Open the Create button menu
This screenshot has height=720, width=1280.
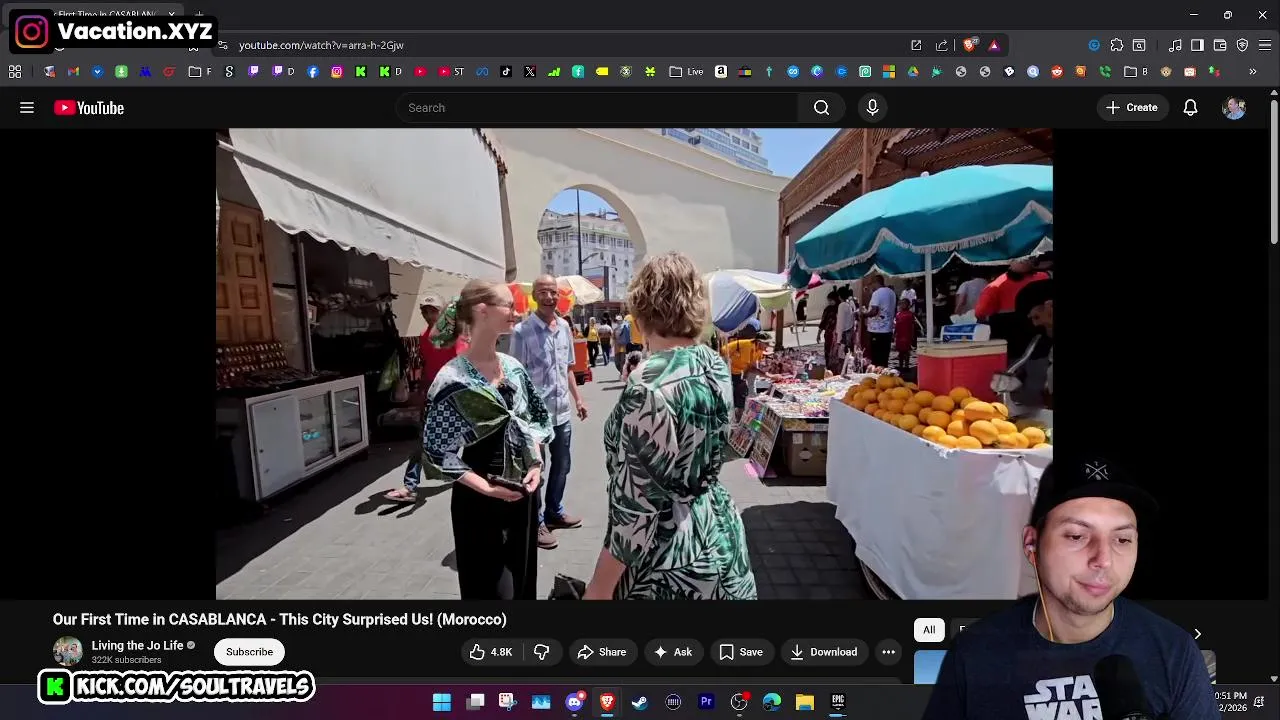[1132, 108]
